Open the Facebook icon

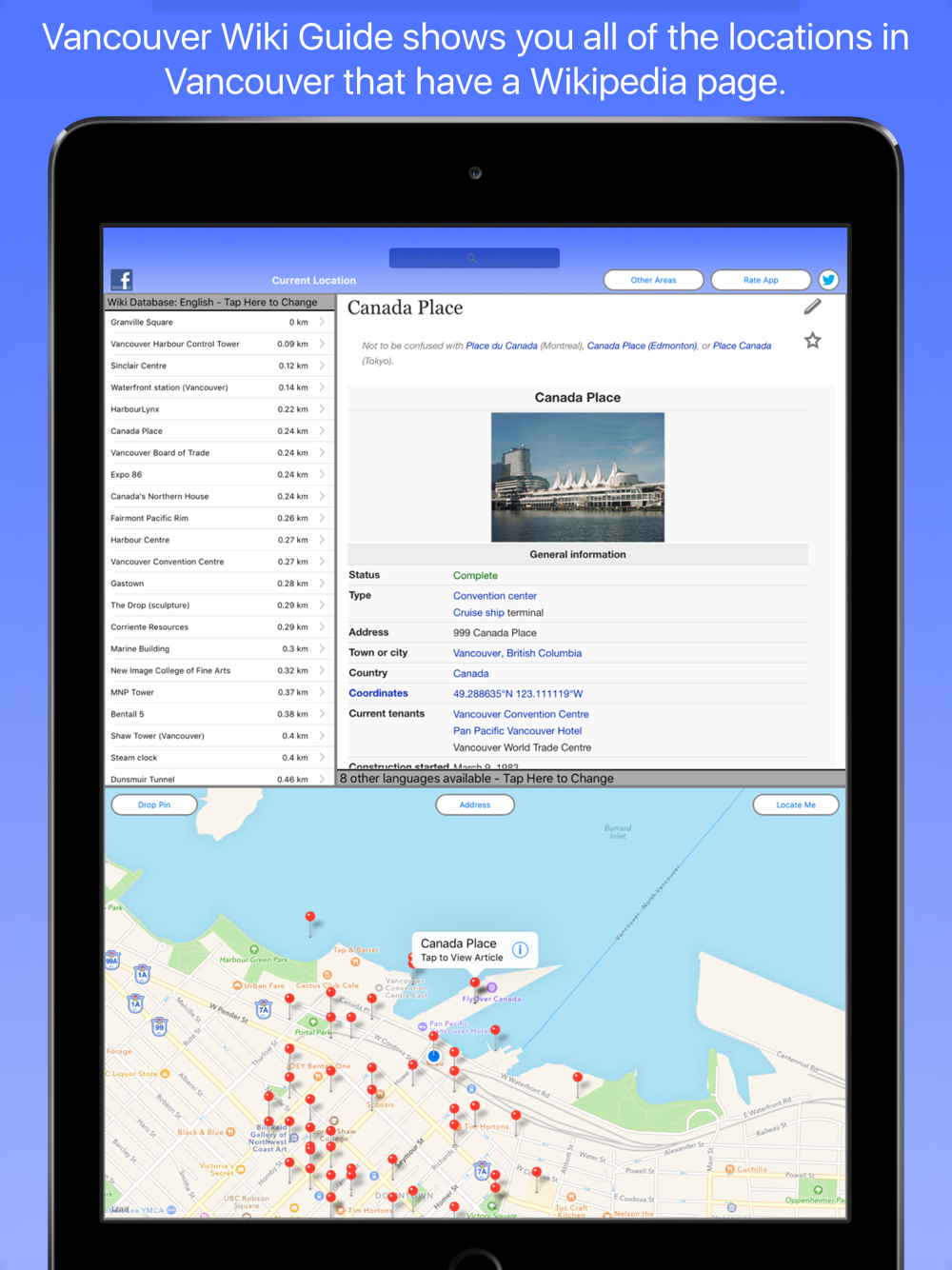coord(122,279)
